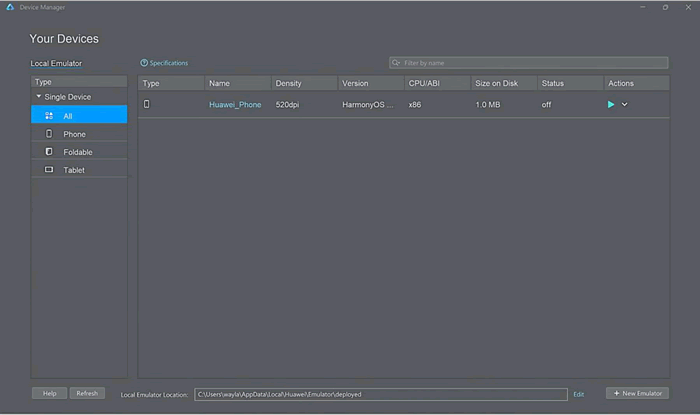Collapse the Single Device tree node

tap(39, 96)
